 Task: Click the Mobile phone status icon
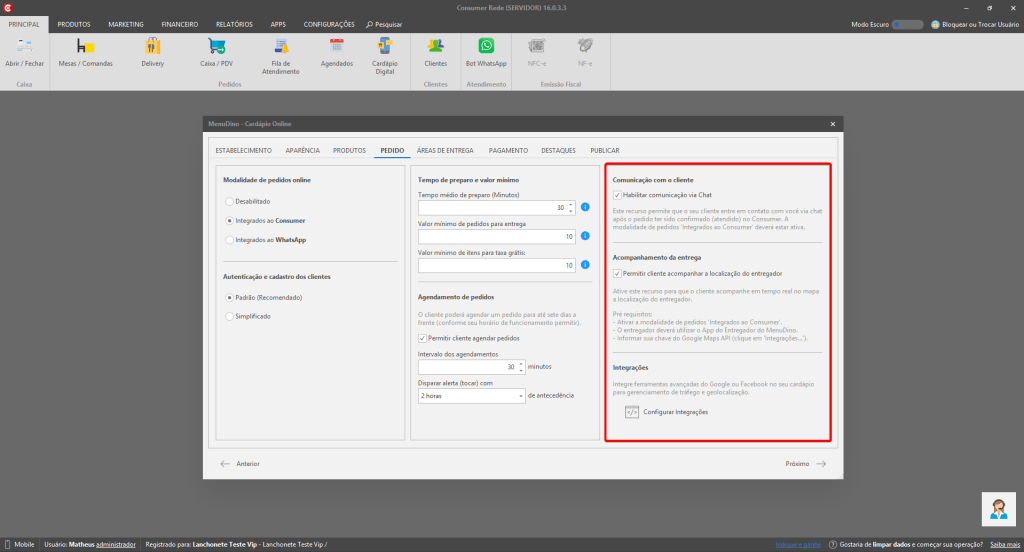8,544
